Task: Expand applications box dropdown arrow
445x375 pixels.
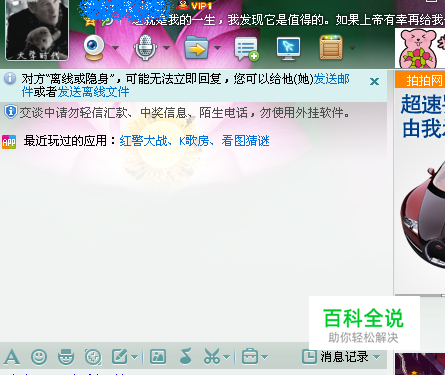Action: point(352,48)
